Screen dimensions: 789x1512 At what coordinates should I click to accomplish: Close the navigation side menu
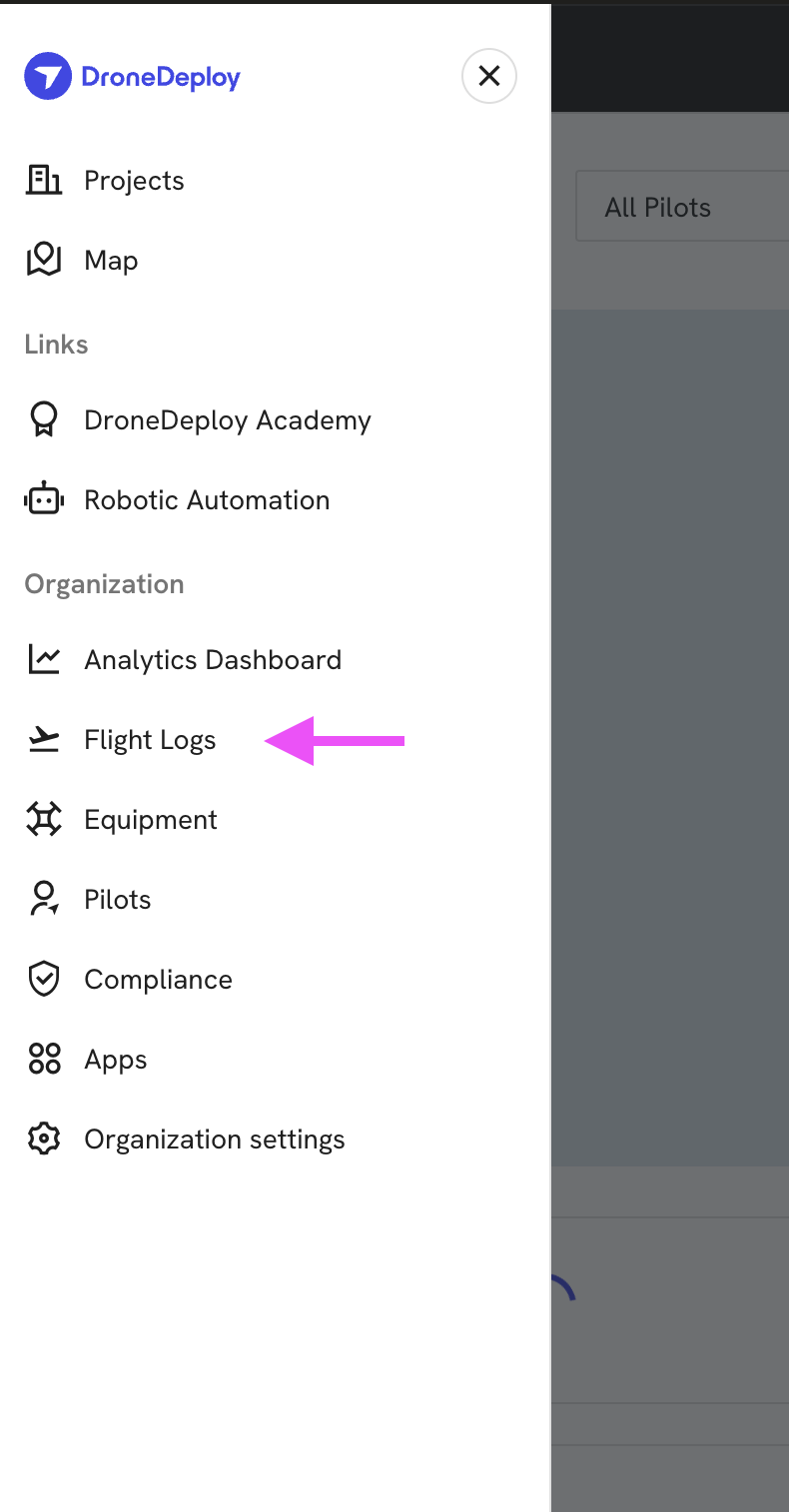pos(489,76)
